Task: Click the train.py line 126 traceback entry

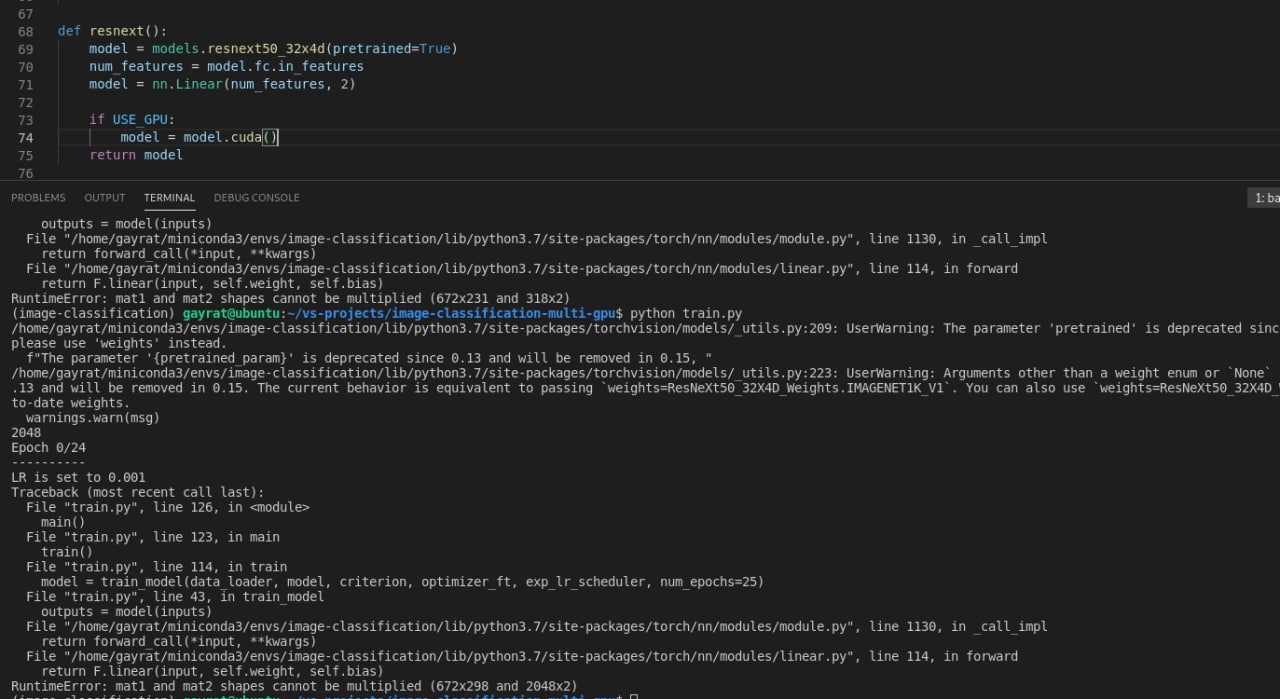Action: coord(168,507)
